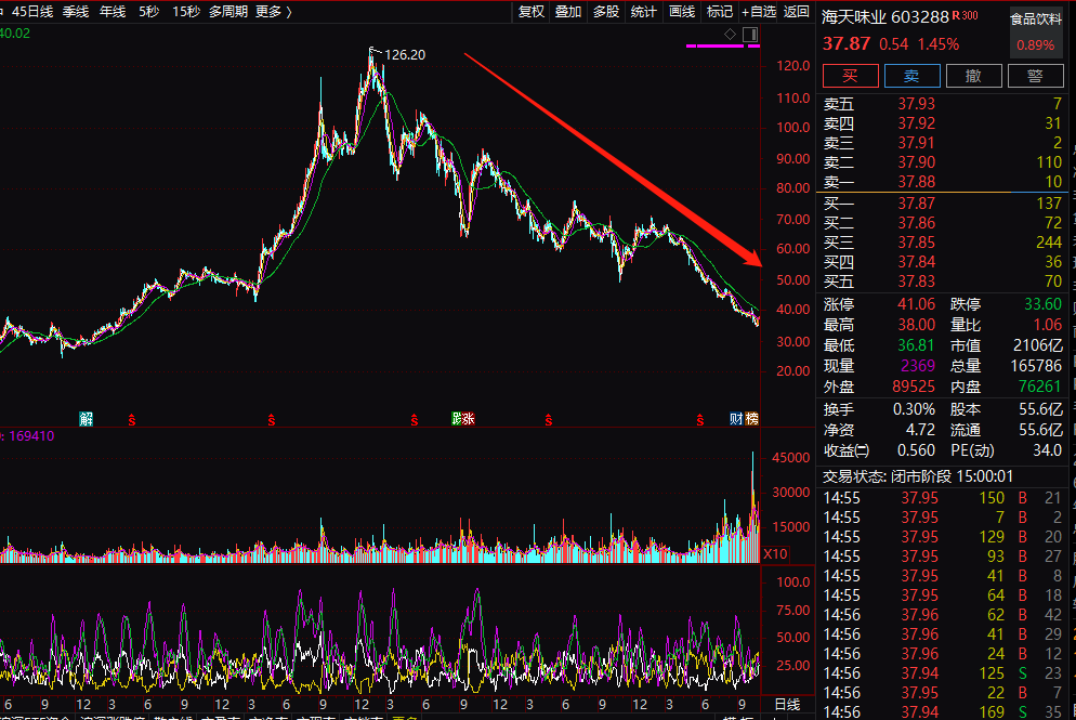The image size is (1076, 720).
Task: Click the 内盘 value 76261
Action: click(x=1040, y=386)
